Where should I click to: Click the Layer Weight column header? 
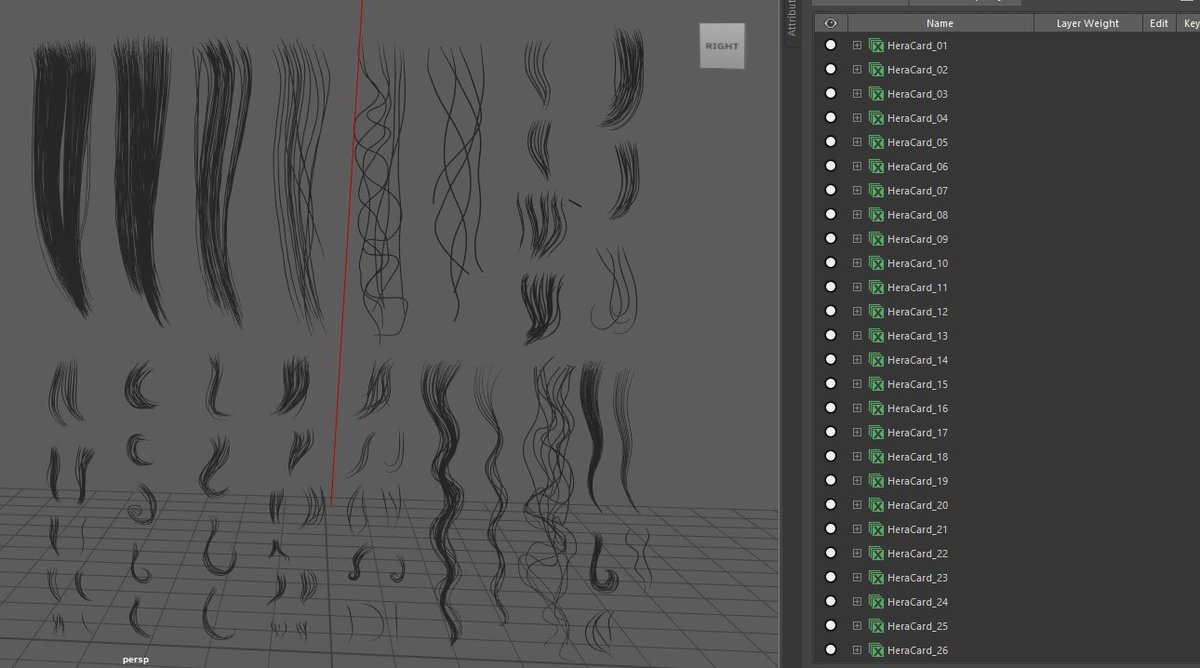[1088, 23]
